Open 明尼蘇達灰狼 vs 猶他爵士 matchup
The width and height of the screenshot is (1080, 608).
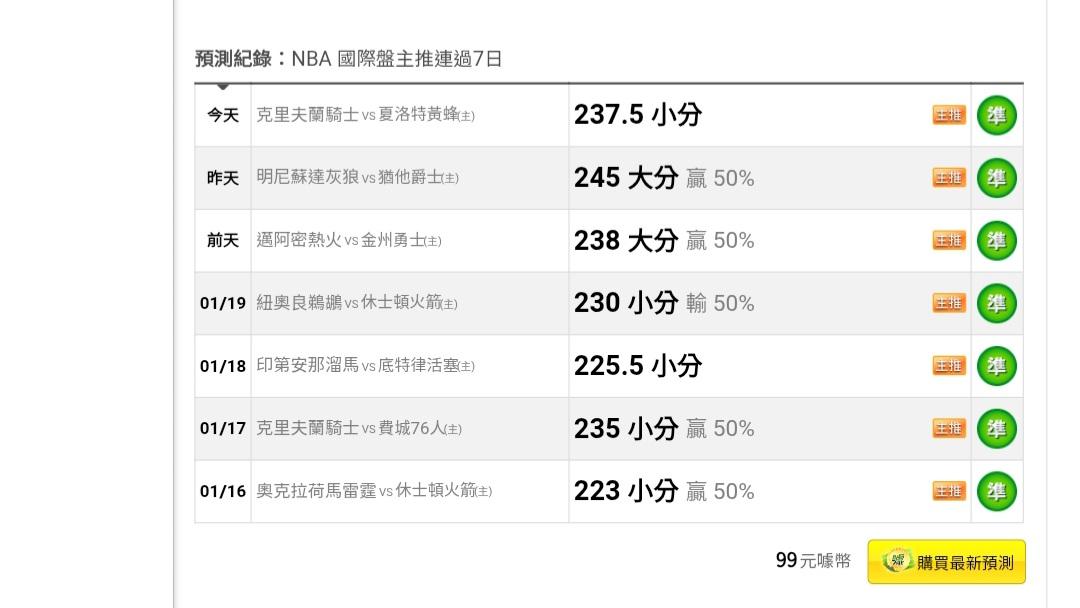point(357,178)
